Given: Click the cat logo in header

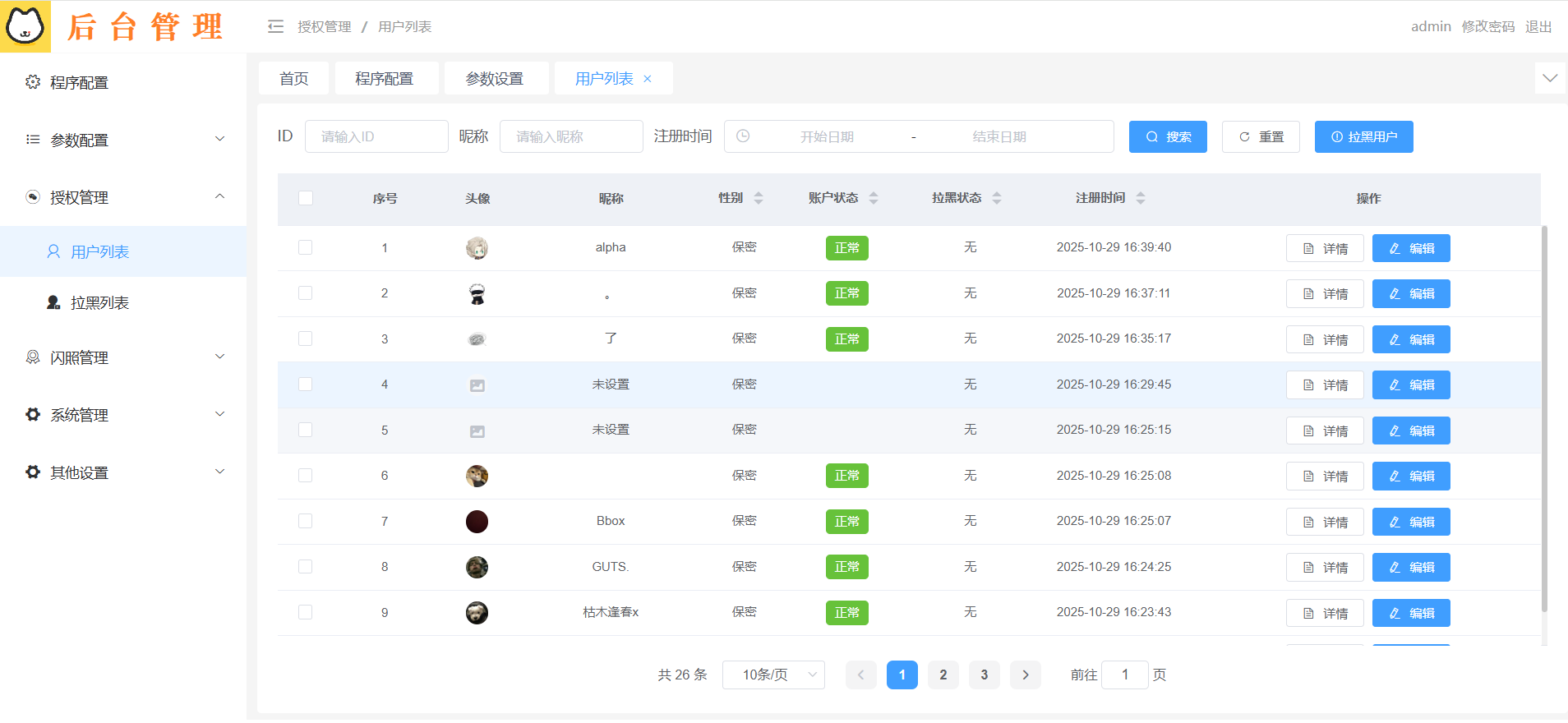Looking at the screenshot, I should [x=25, y=26].
